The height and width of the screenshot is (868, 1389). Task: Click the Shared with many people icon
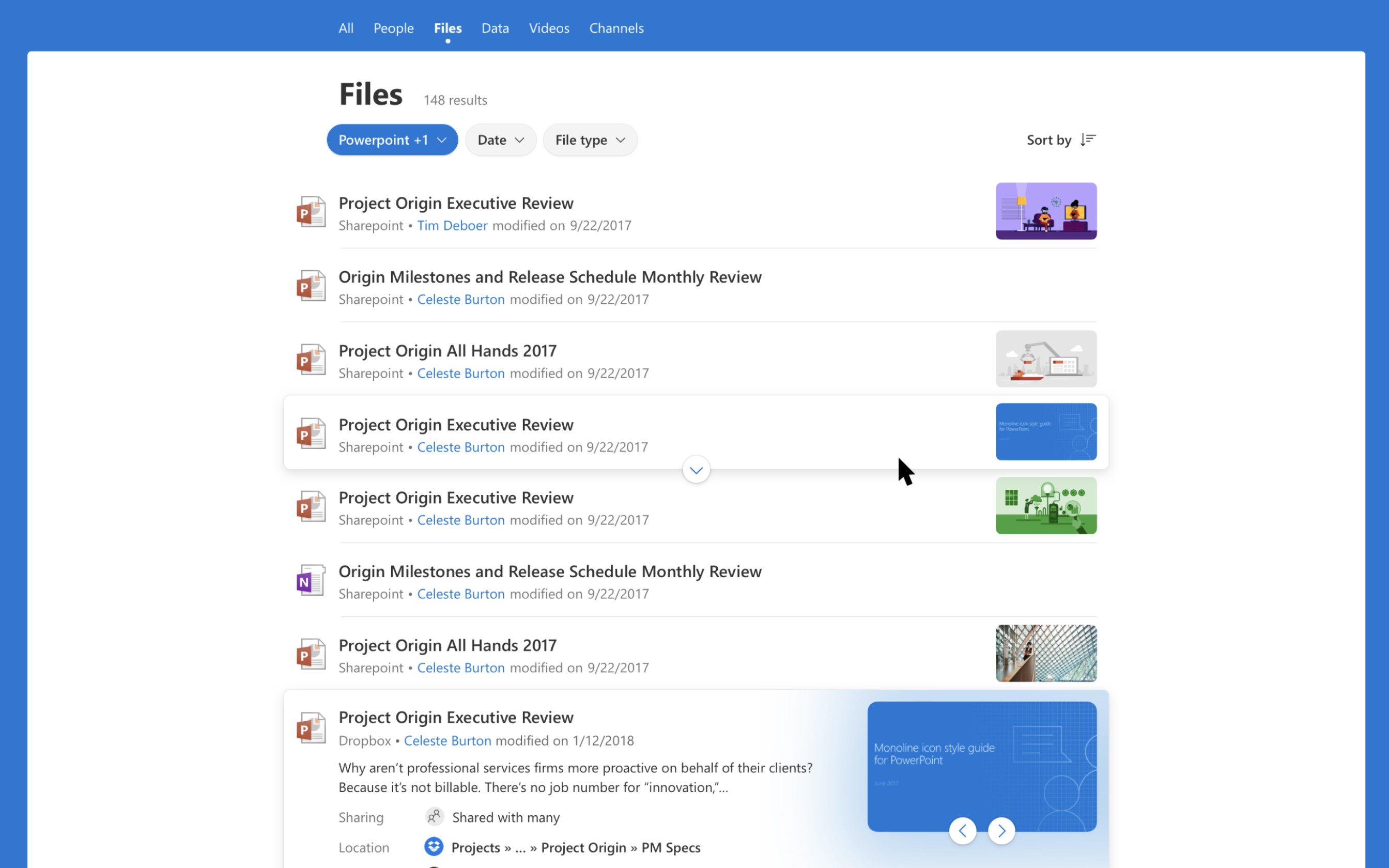point(435,816)
